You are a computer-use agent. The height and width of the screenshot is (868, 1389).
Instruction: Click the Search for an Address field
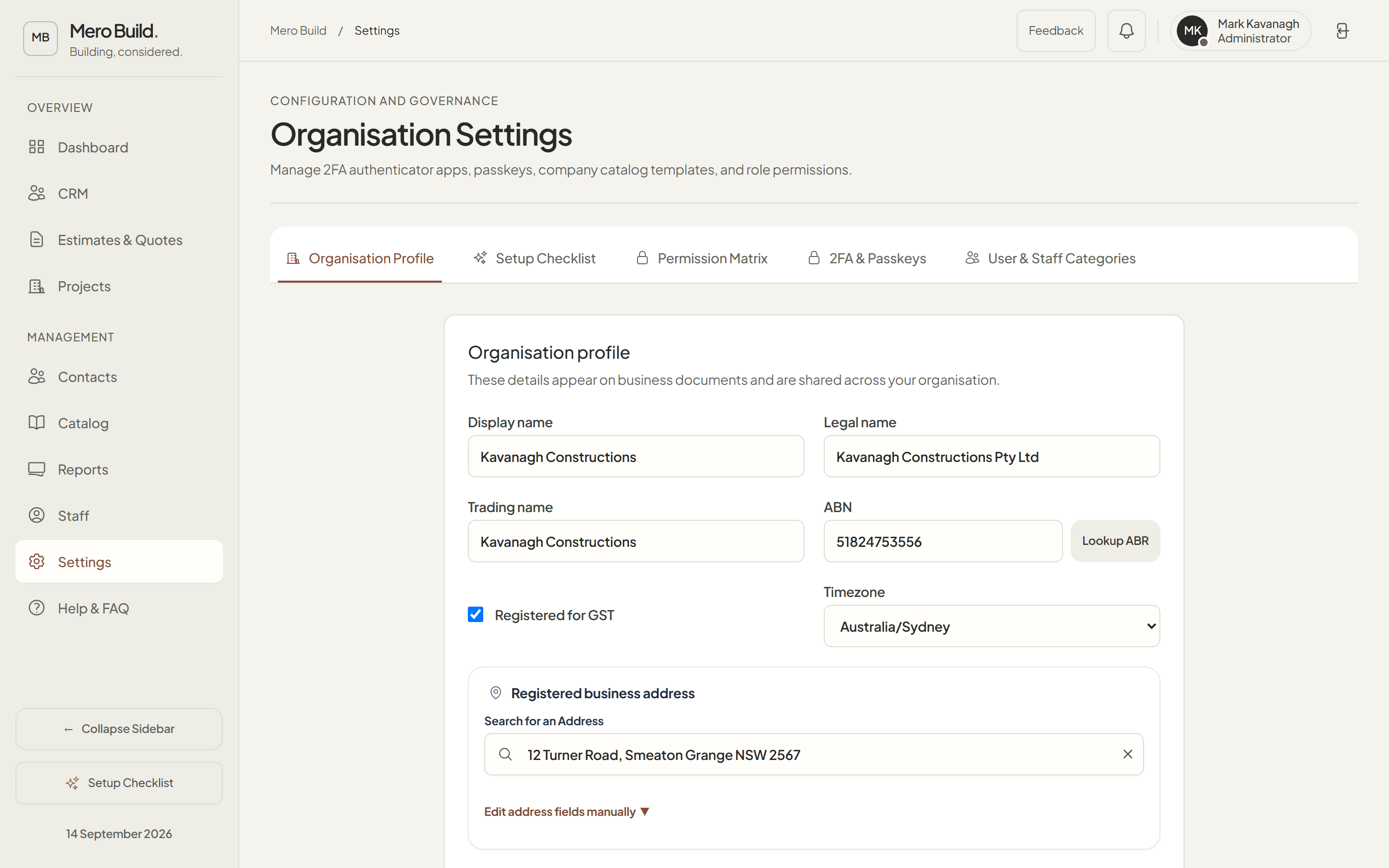pos(813,754)
